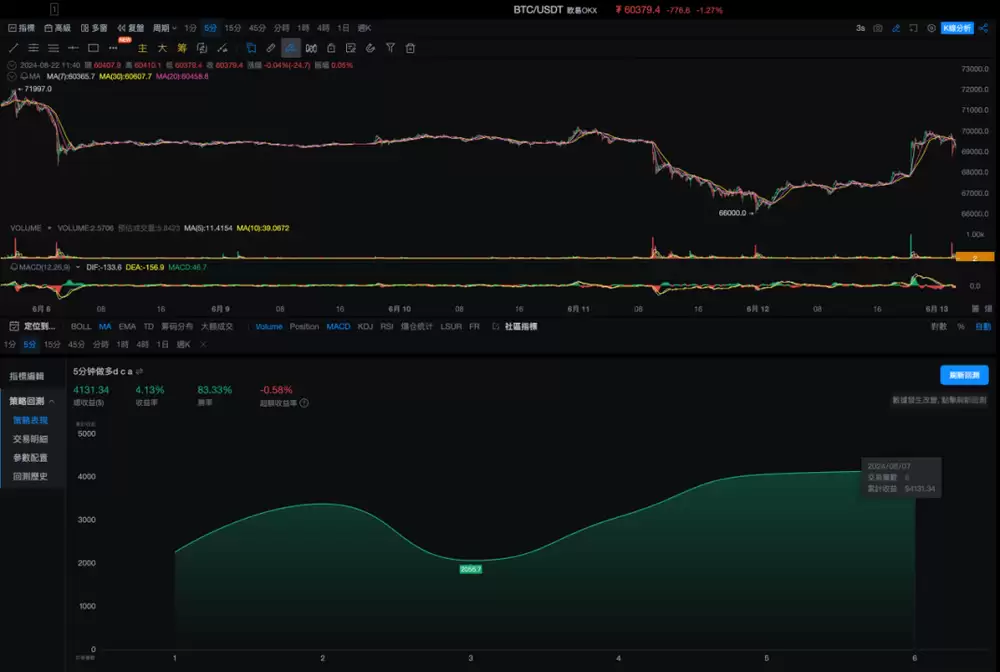Click the 2055.7 point on profit curve
The height and width of the screenshot is (672, 1000).
(471, 569)
